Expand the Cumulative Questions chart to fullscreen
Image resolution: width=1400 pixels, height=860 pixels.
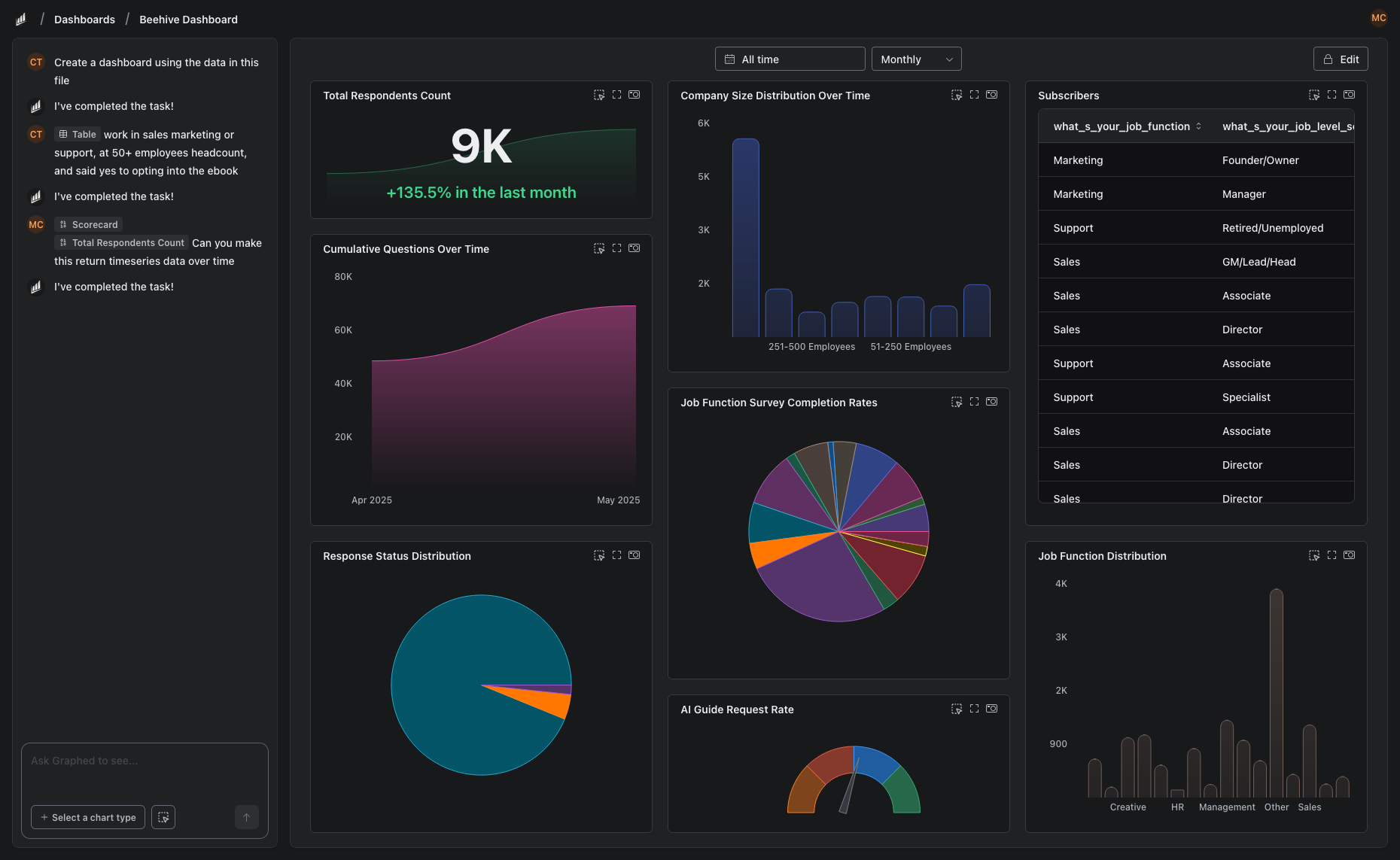pyautogui.click(x=617, y=248)
